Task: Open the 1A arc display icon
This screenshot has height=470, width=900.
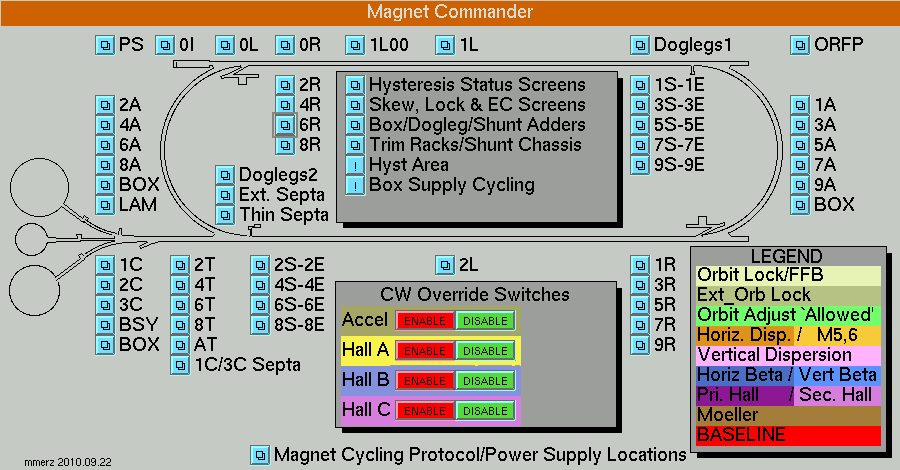Action: [800, 105]
